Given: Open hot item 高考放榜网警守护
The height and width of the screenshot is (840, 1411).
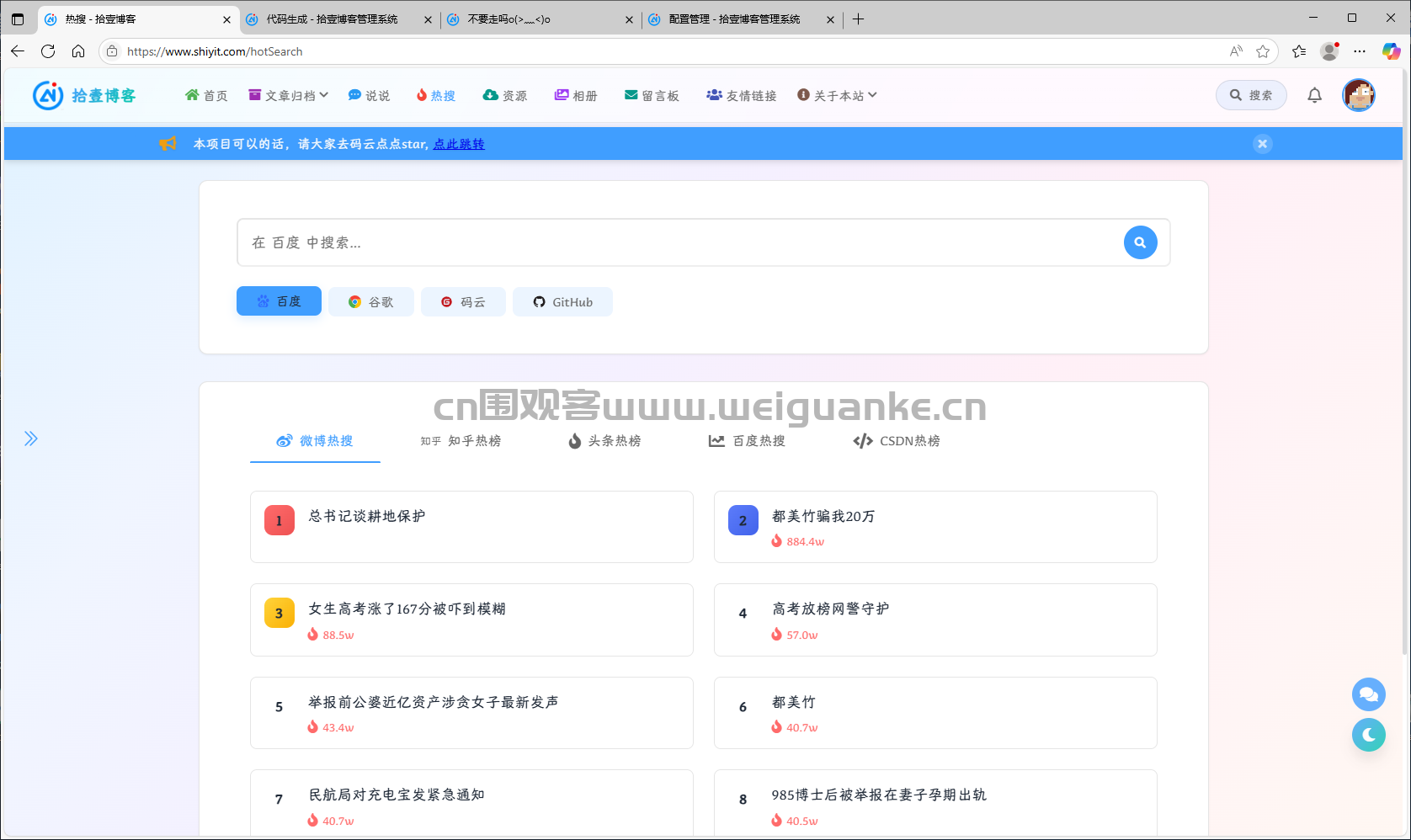Looking at the screenshot, I should click(935, 619).
